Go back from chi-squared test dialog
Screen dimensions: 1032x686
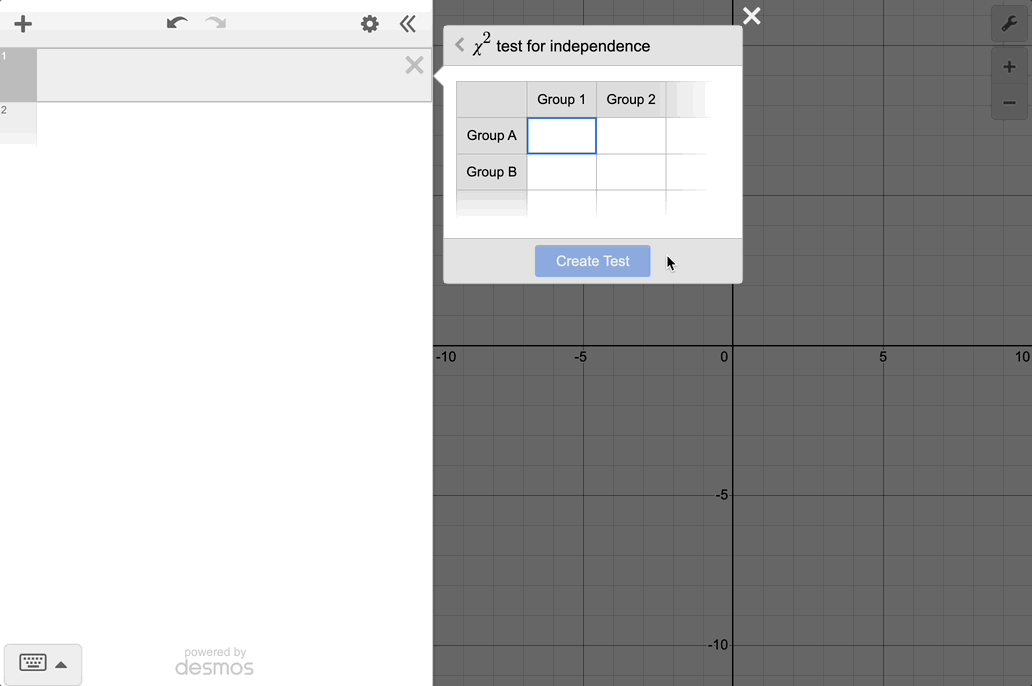pos(460,45)
